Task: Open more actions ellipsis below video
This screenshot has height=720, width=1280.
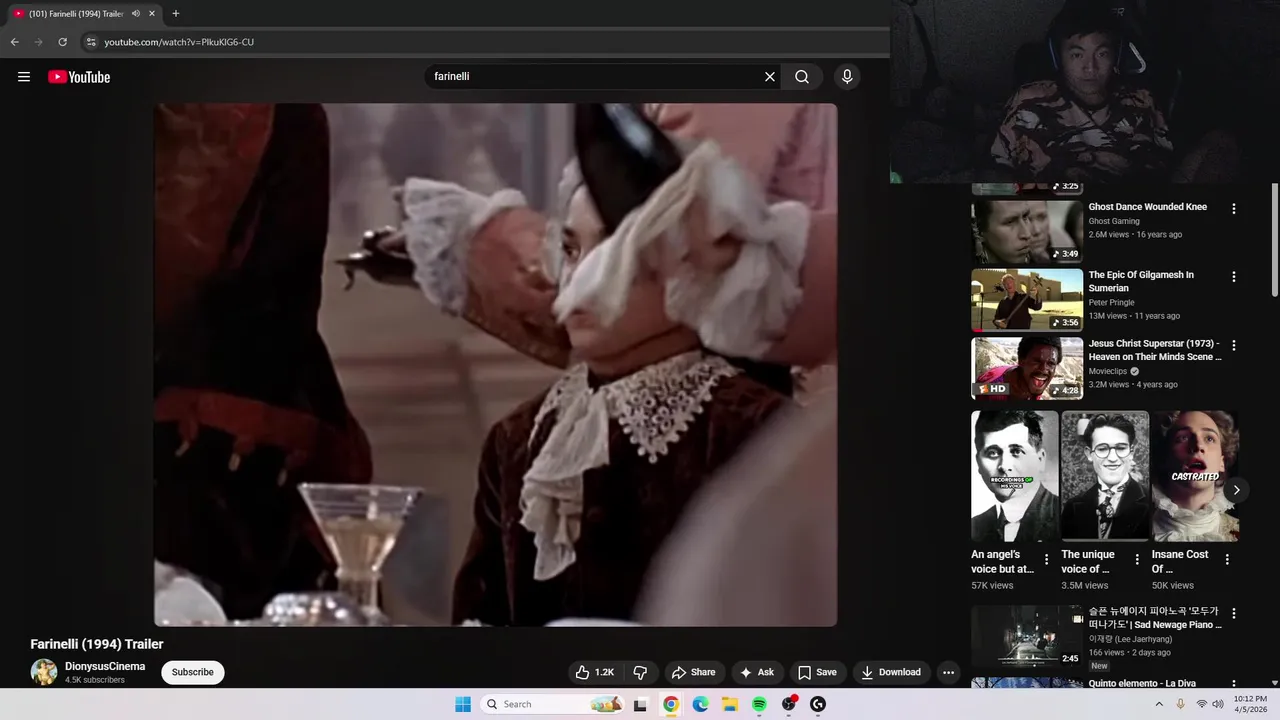Action: point(948,672)
